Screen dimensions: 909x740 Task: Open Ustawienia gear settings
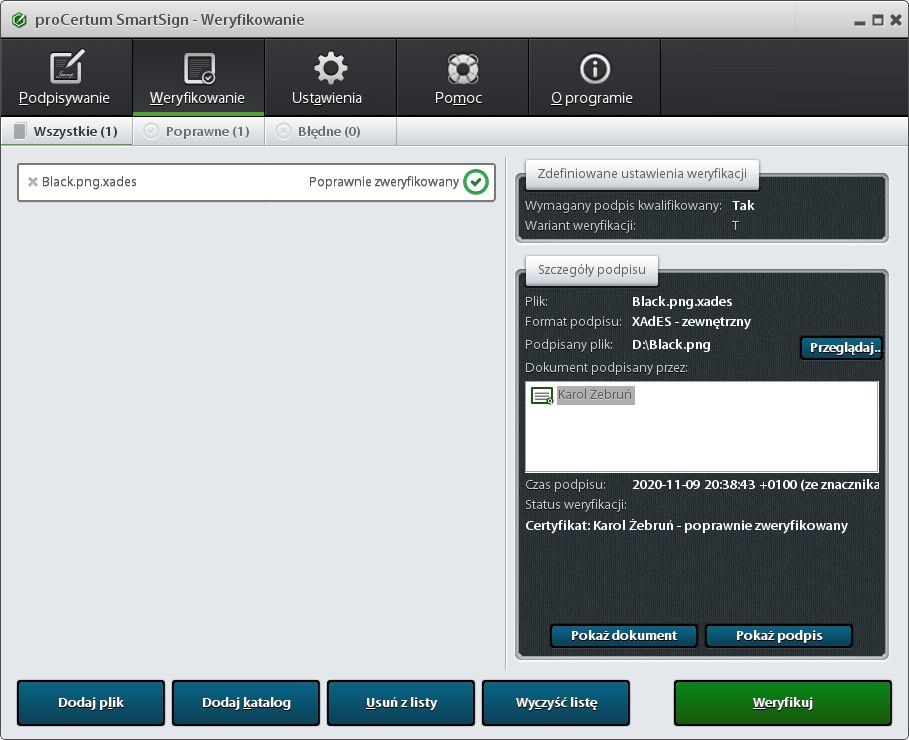[x=330, y=78]
